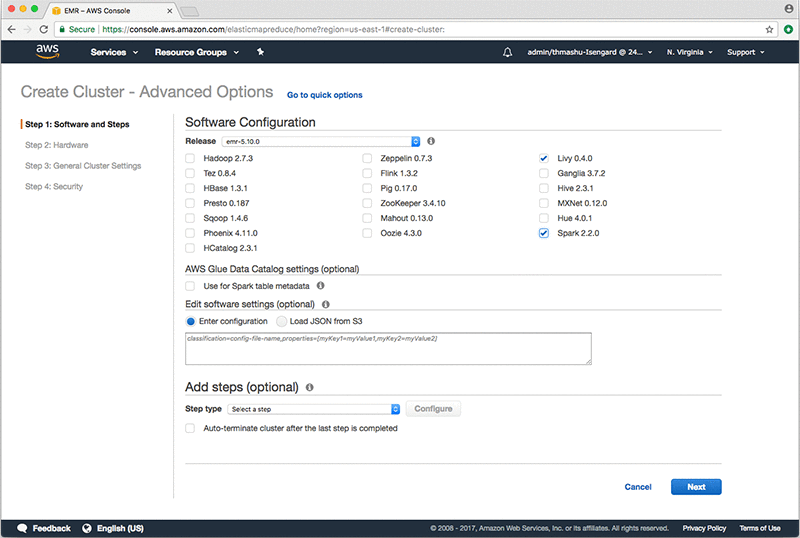
Task: Expand the Services menu
Action: pos(114,52)
